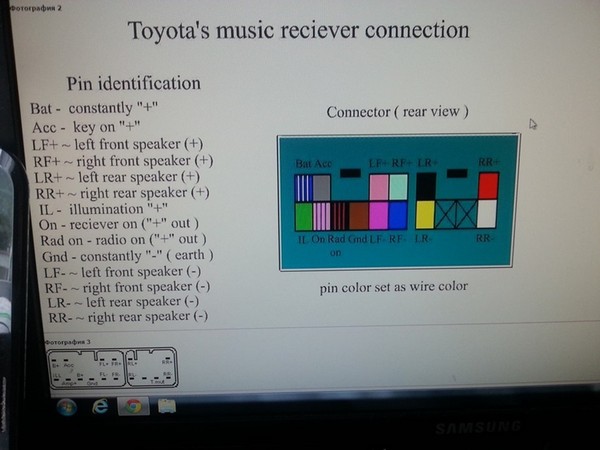600x450 pixels.
Task: Click the black LR+ pin swatch
Action: click(426, 187)
